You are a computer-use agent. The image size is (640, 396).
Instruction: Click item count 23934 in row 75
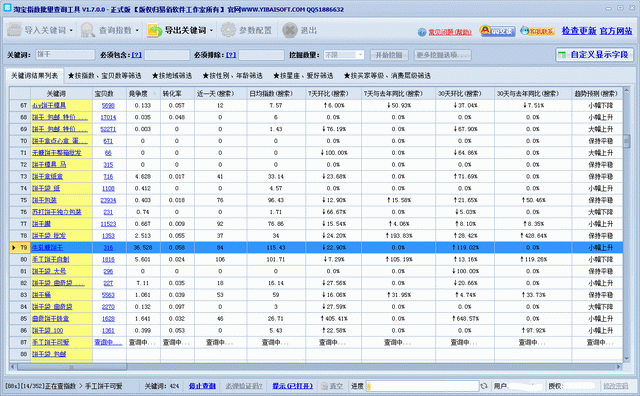tap(108, 200)
